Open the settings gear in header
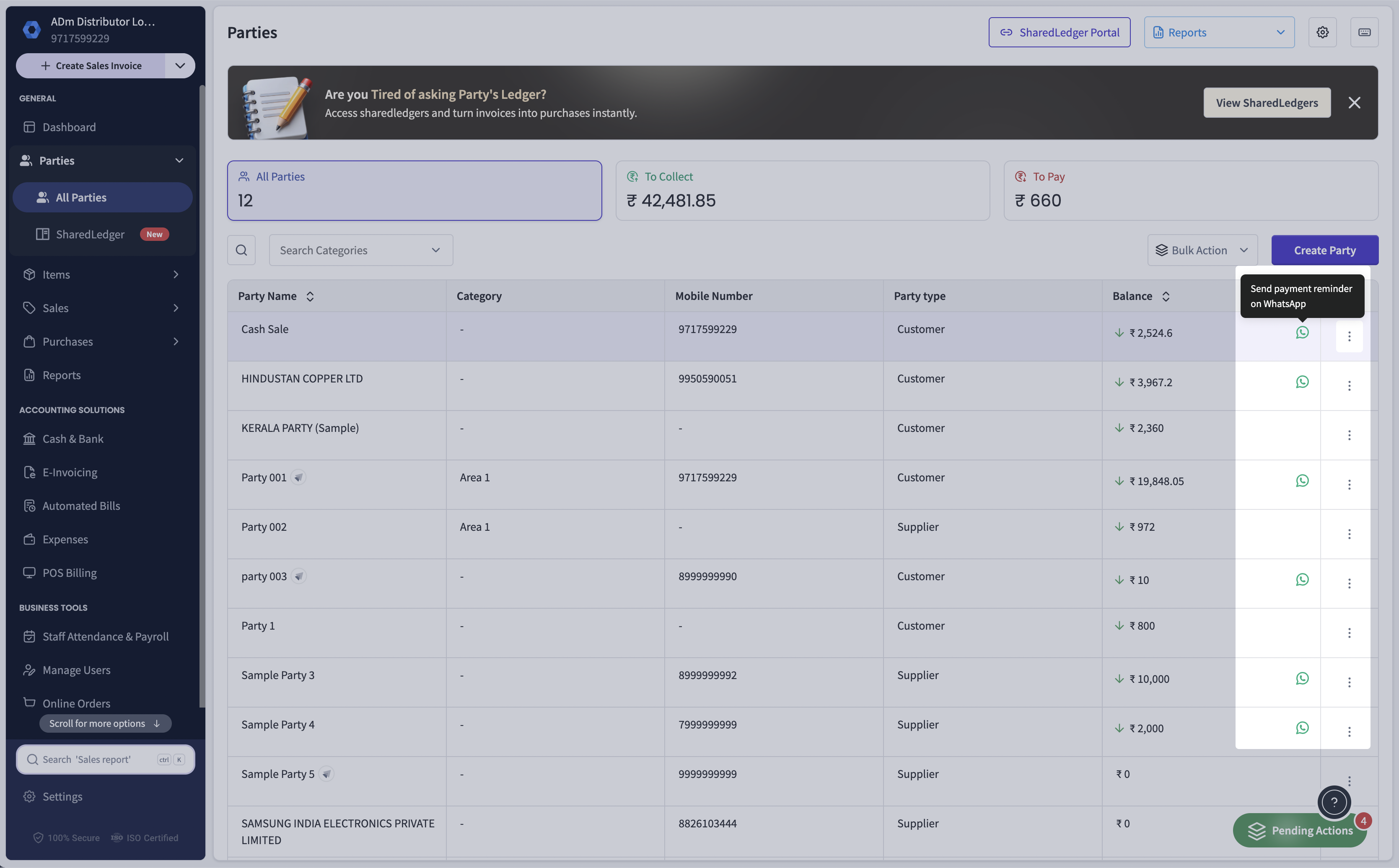The image size is (1399, 868). pos(1322,32)
